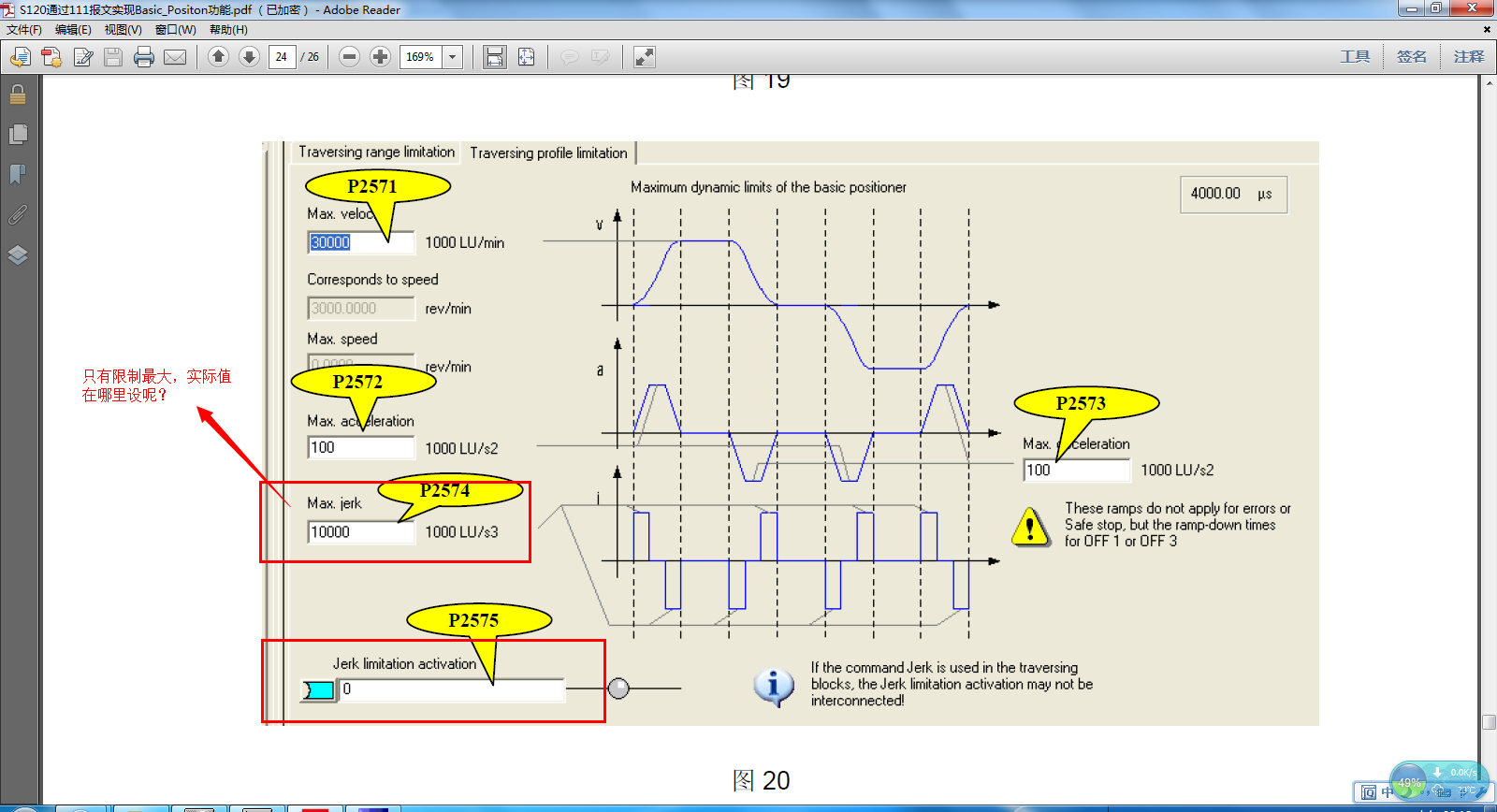Click the "1000 LU/s3" unit text
The height and width of the screenshot is (812, 1497).
(x=461, y=532)
